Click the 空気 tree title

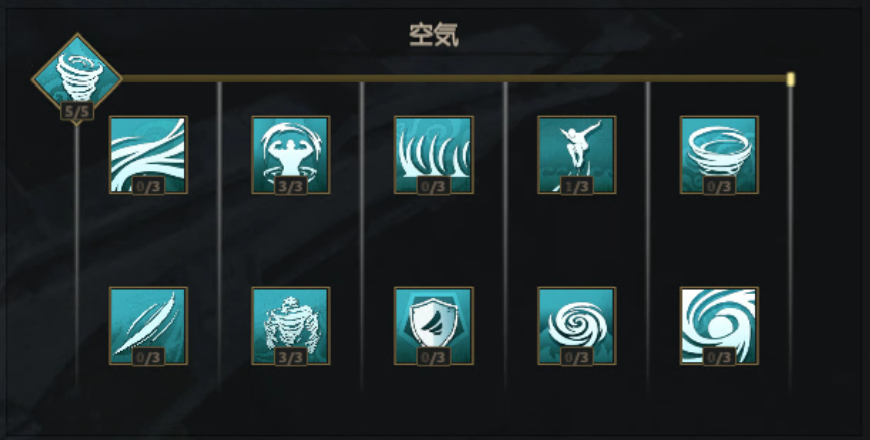(x=434, y=36)
